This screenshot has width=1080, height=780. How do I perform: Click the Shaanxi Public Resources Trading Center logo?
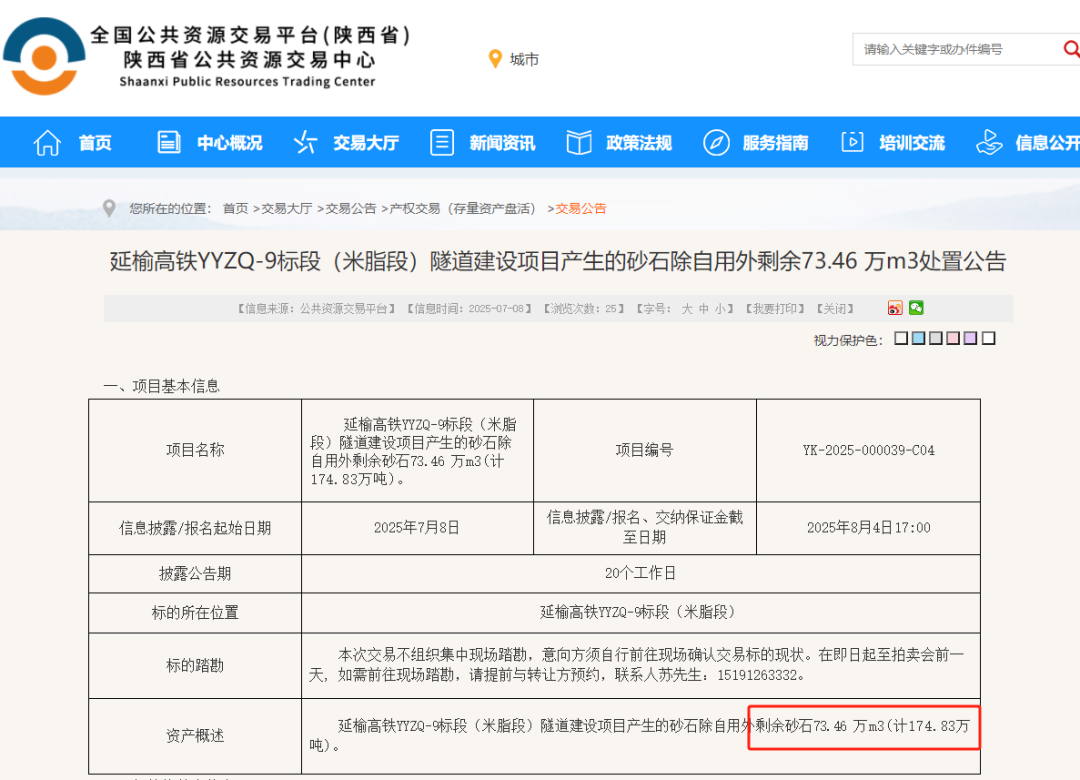click(42, 57)
